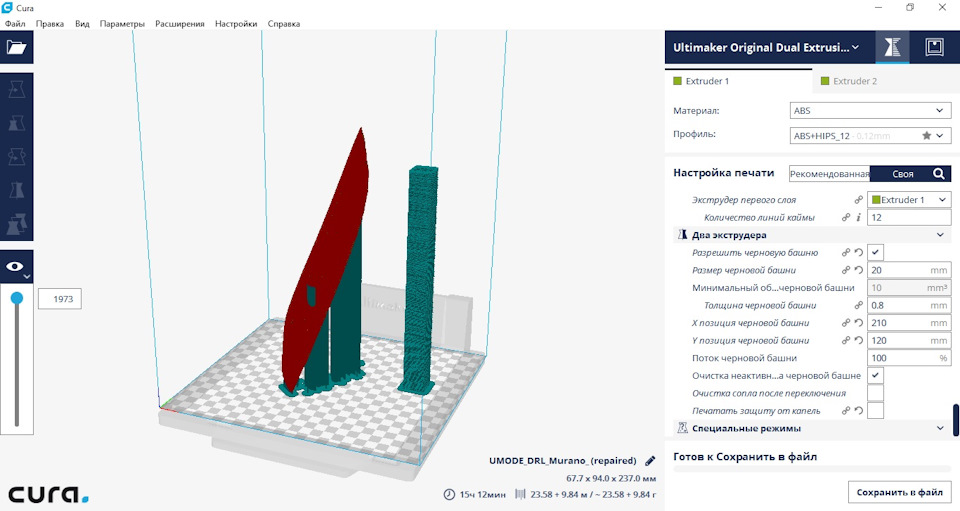Viewport: 960px width, 511px height.
Task: Click the teal prime tower in the viewport
Action: click(421, 278)
